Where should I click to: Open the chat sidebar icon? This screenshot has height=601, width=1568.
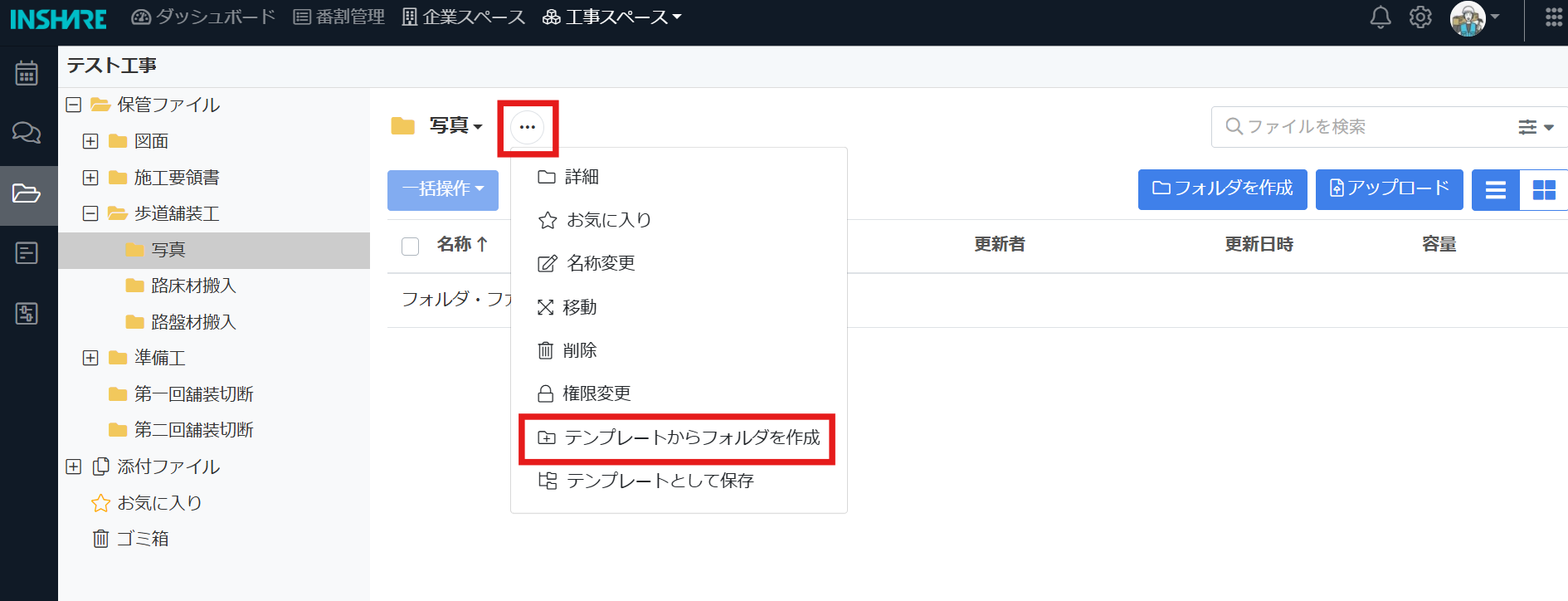[27, 133]
